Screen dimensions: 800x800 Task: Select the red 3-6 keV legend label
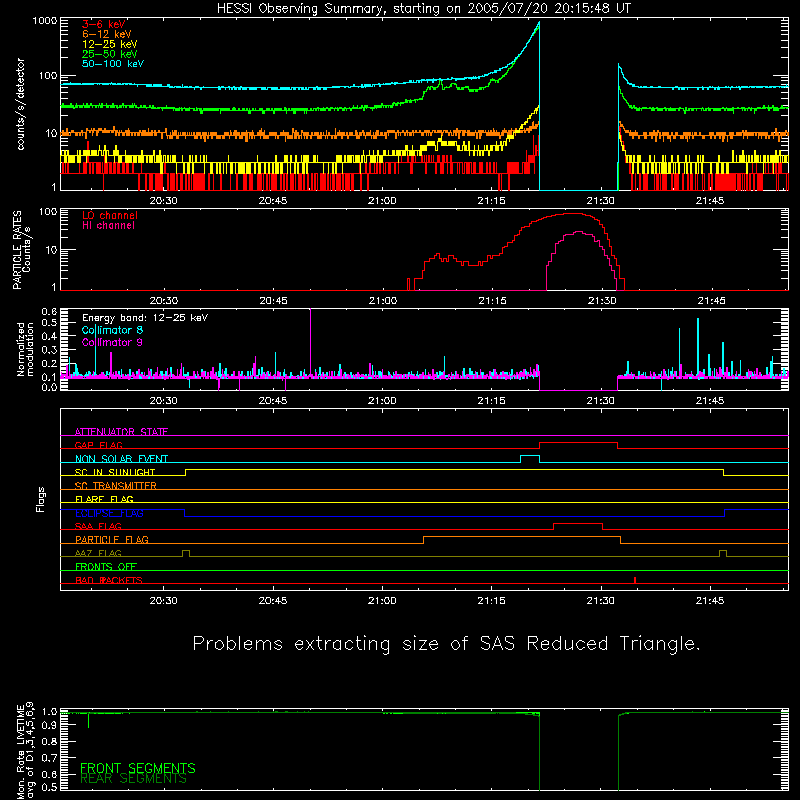coord(104,24)
